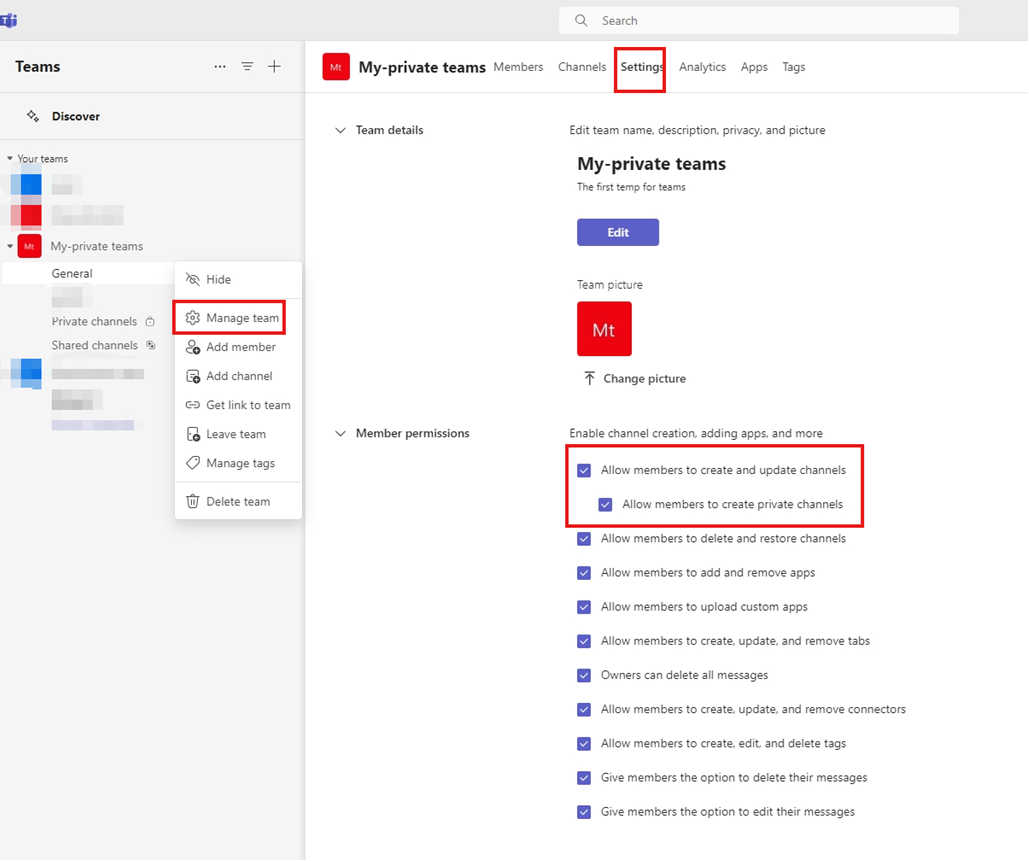Click the search magnifier icon
1029x861 pixels.
(581, 20)
